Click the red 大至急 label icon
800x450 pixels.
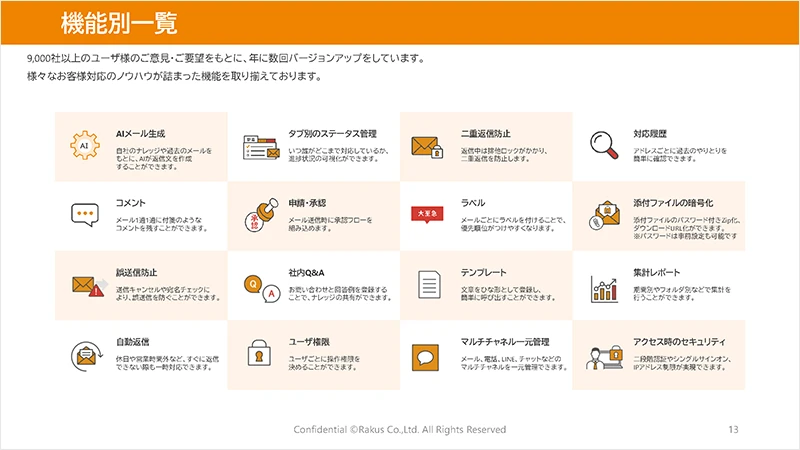[x=427, y=214]
